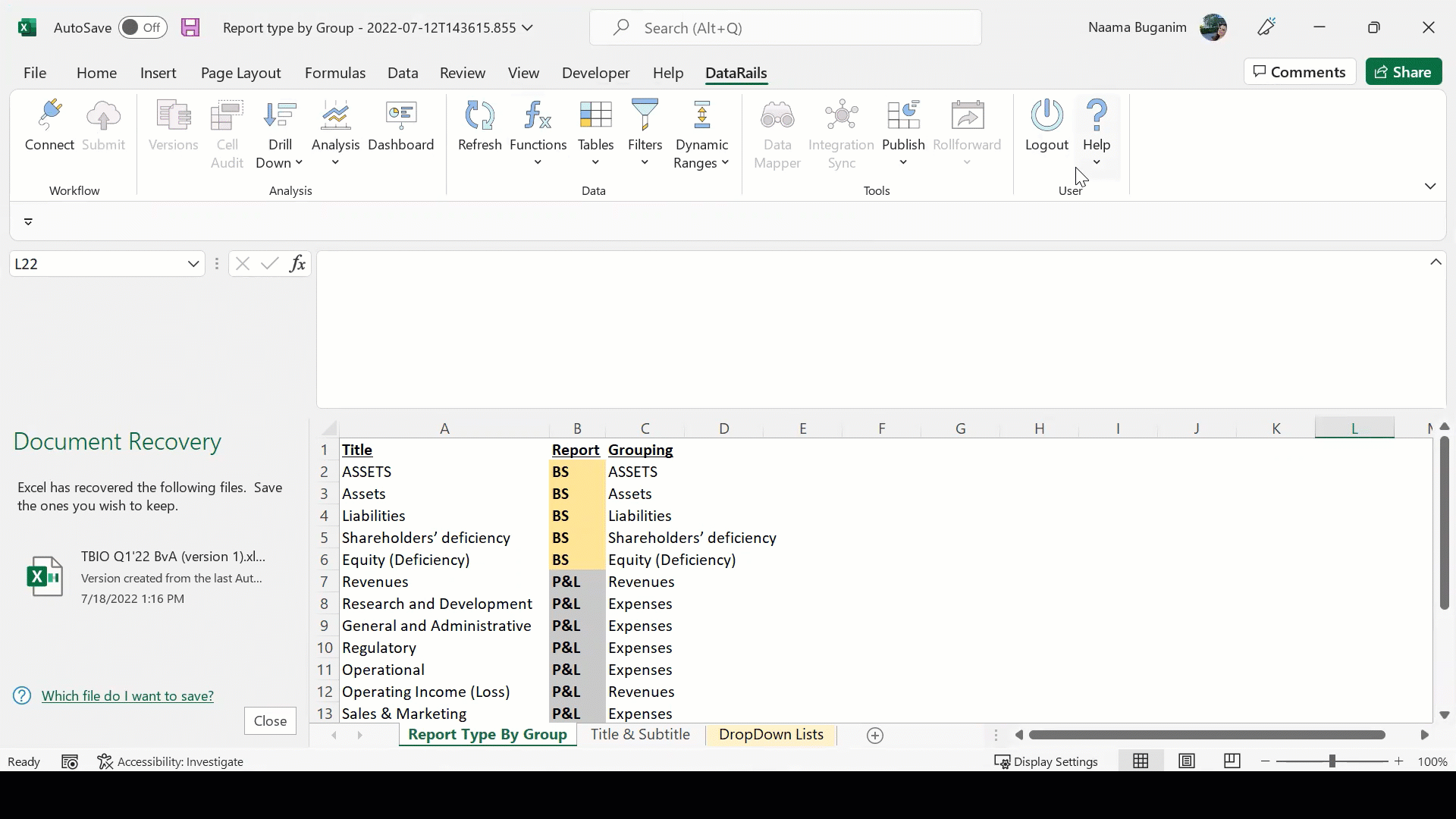Open the DropDown Lists sheet tab

pyautogui.click(x=771, y=735)
